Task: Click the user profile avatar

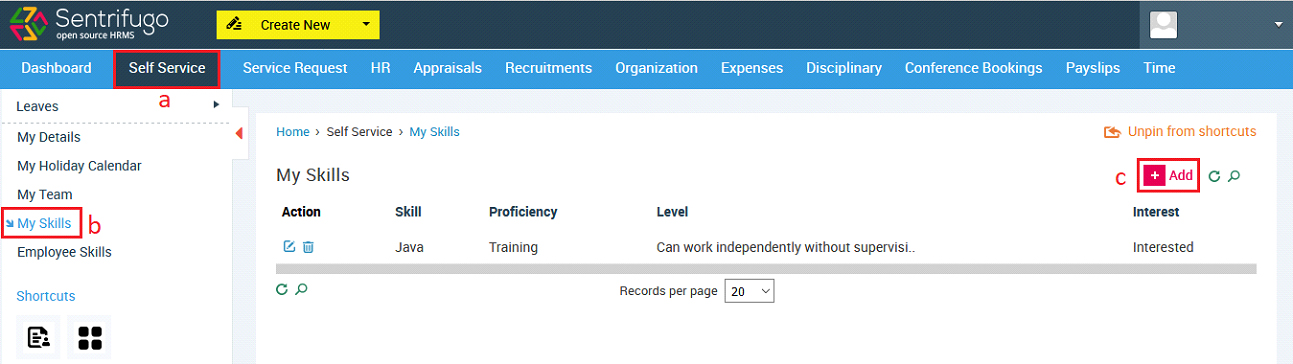Action: pyautogui.click(x=1163, y=24)
